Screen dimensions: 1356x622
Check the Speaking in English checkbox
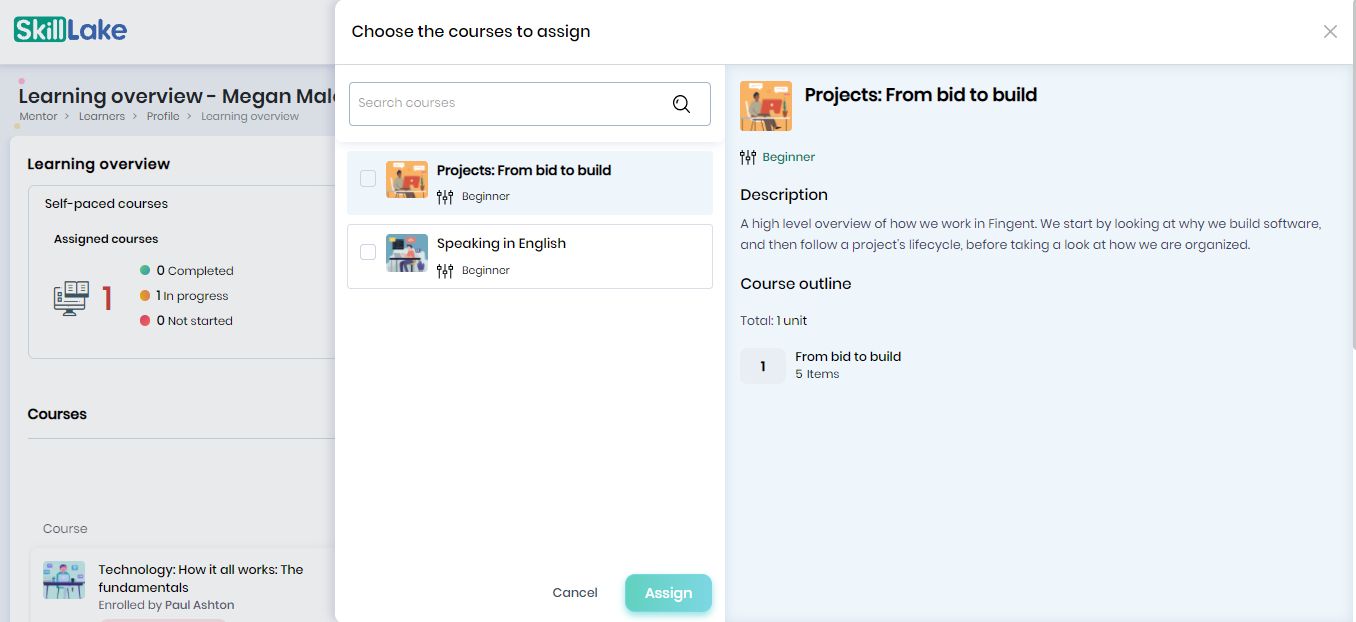tap(368, 252)
